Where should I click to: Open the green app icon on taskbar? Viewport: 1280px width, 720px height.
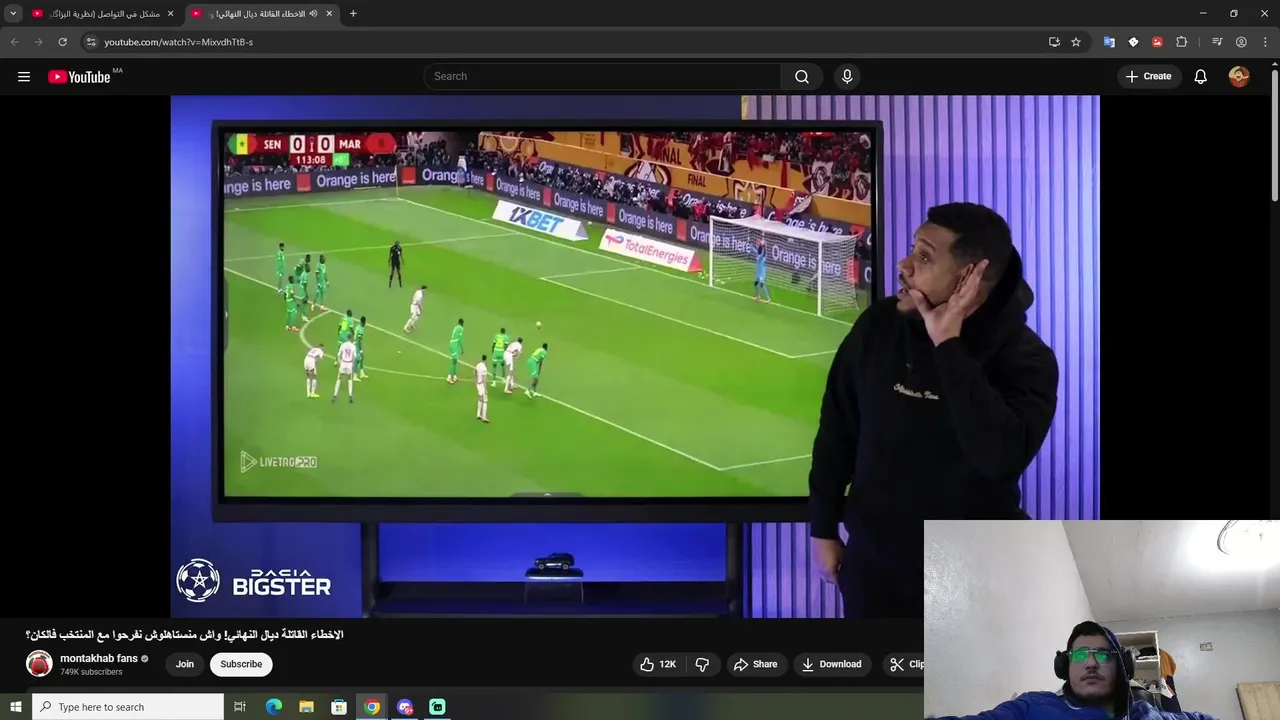coord(437,707)
